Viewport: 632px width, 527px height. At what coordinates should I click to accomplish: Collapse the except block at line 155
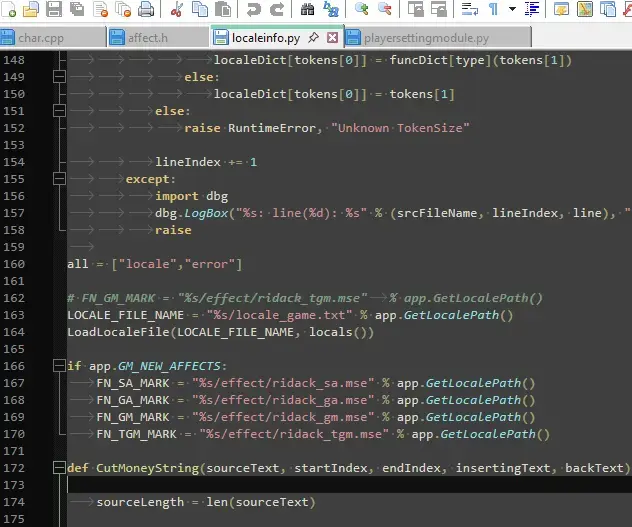point(59,179)
